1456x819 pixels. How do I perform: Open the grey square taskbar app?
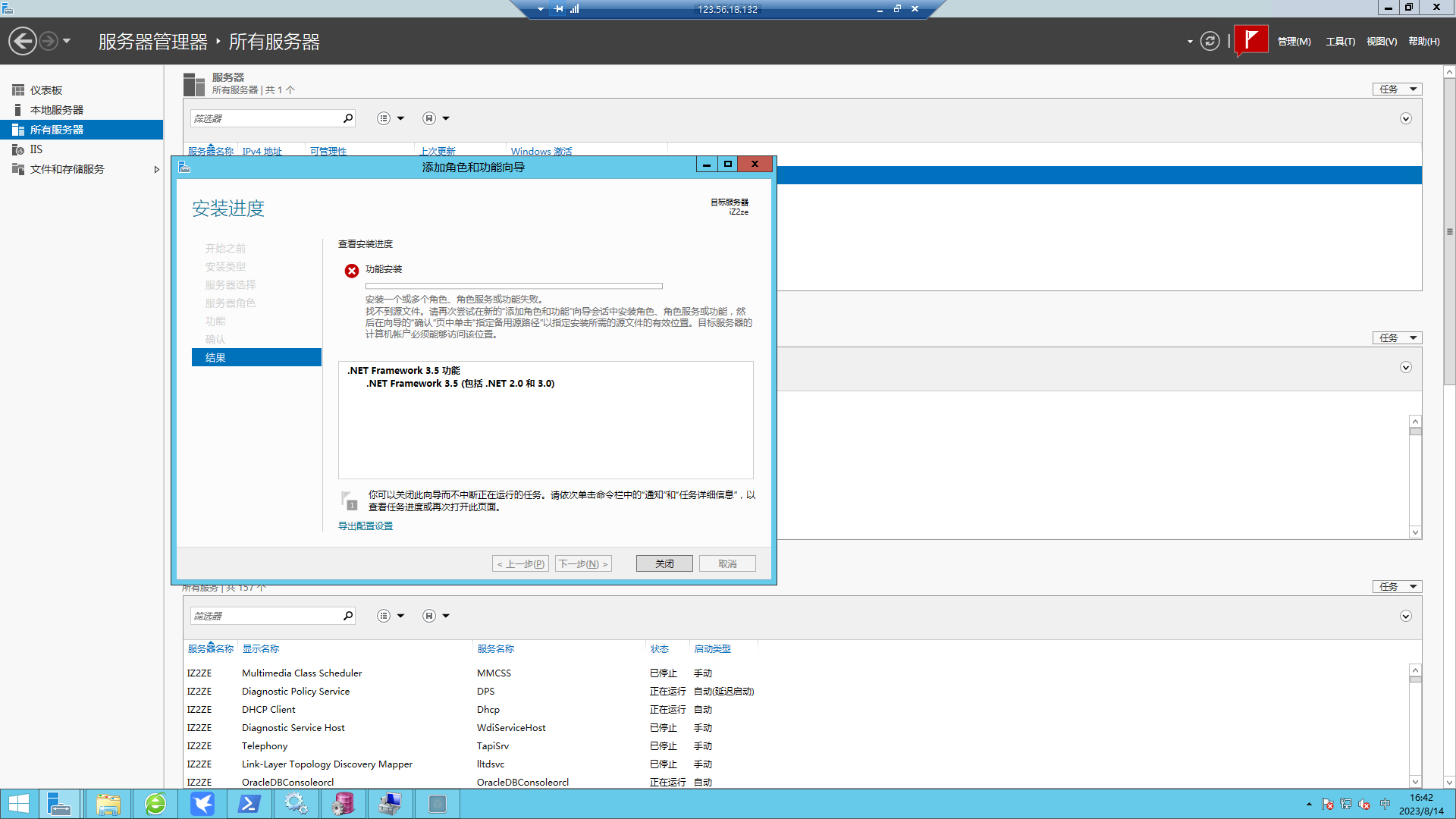(438, 804)
